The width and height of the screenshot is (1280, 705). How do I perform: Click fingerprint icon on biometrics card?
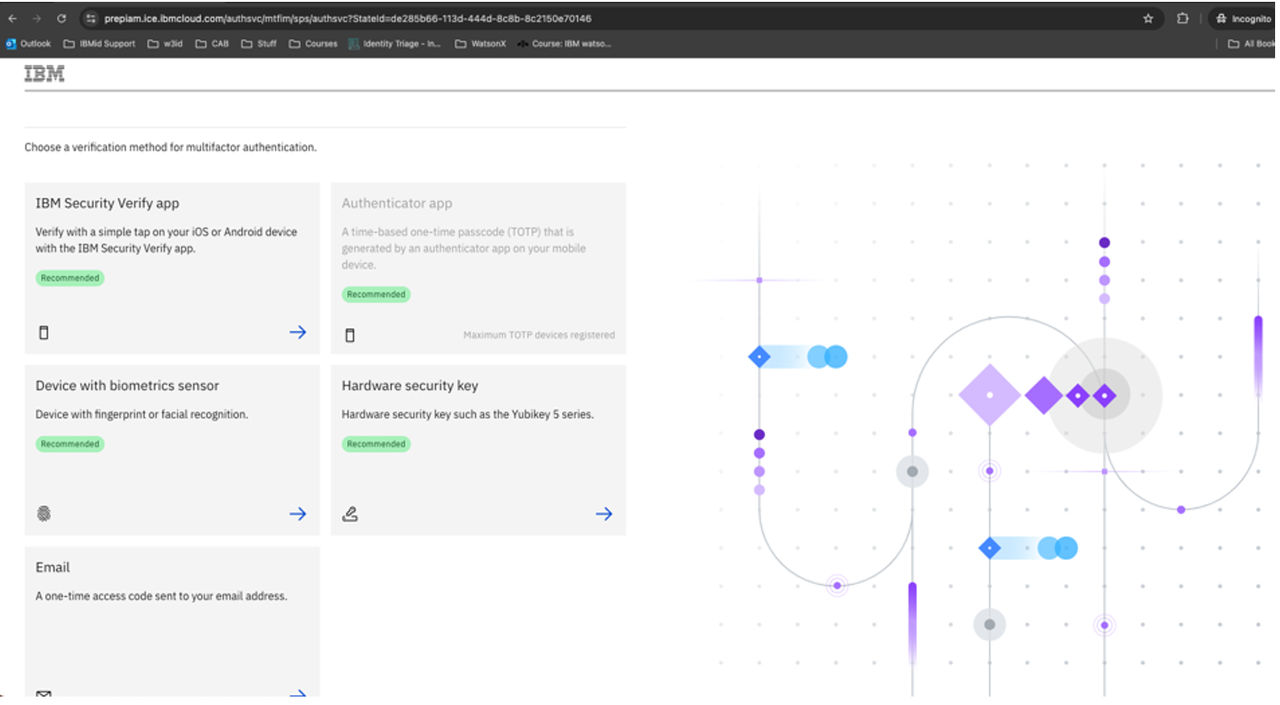43,514
